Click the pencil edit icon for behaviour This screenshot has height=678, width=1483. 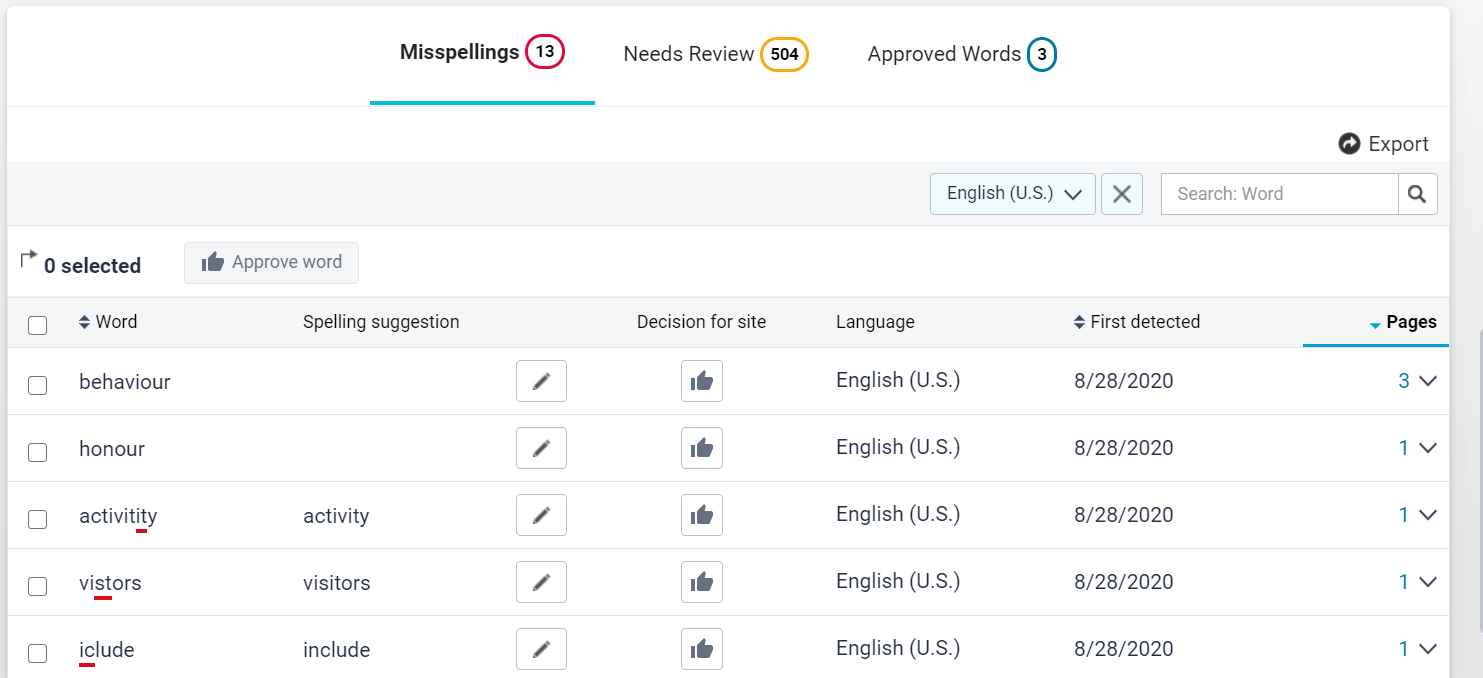pyautogui.click(x=541, y=381)
